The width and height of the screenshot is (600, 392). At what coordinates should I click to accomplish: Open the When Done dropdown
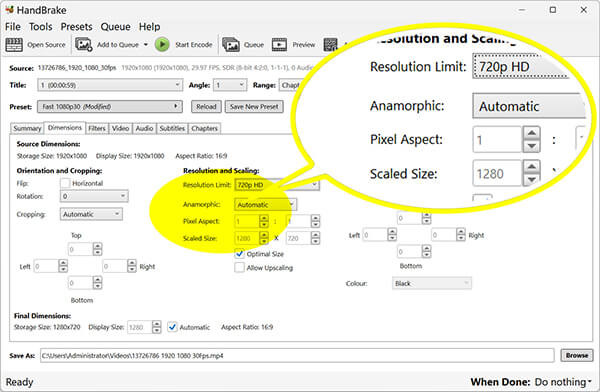(563, 382)
